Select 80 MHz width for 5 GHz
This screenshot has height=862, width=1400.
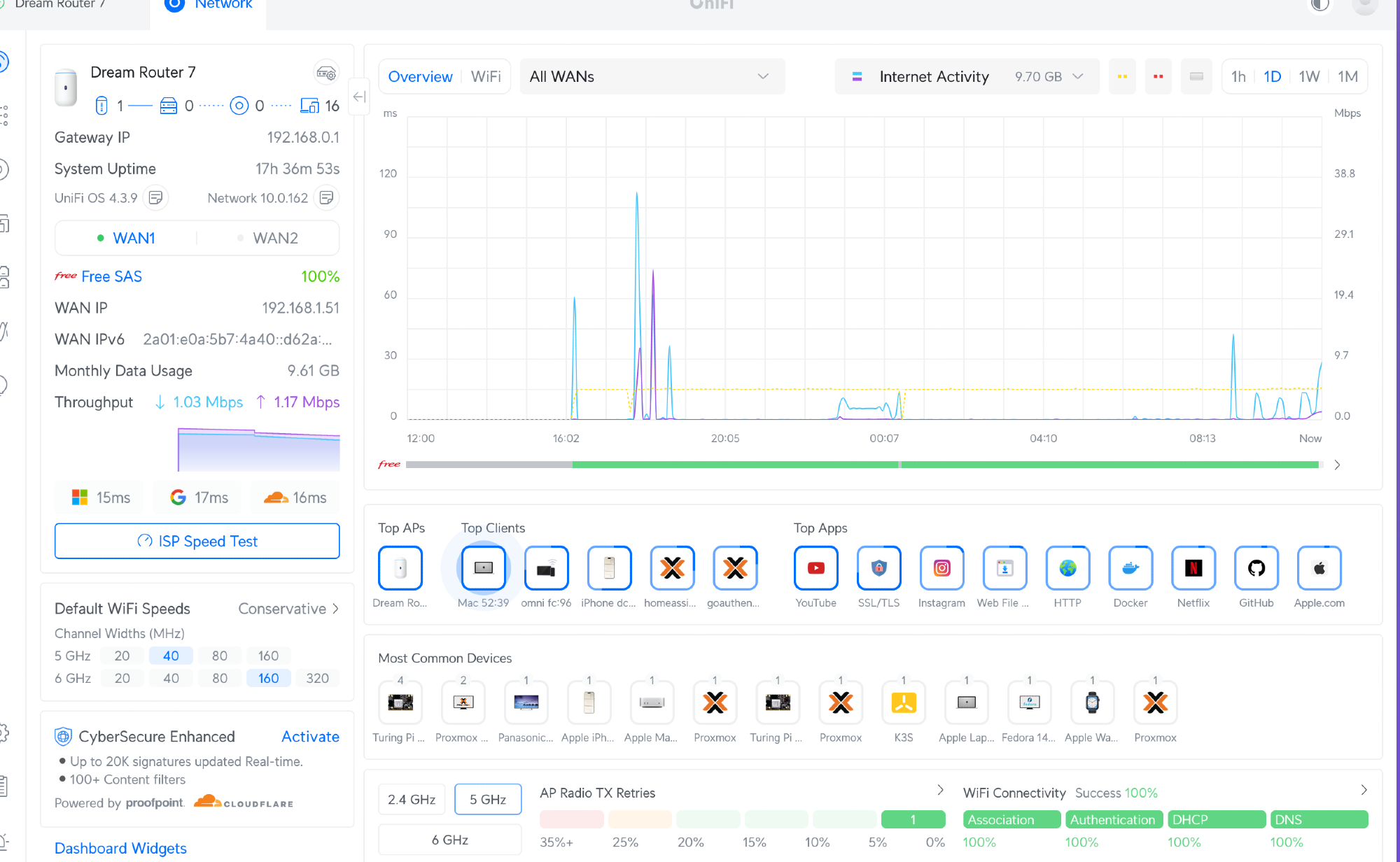click(220, 656)
